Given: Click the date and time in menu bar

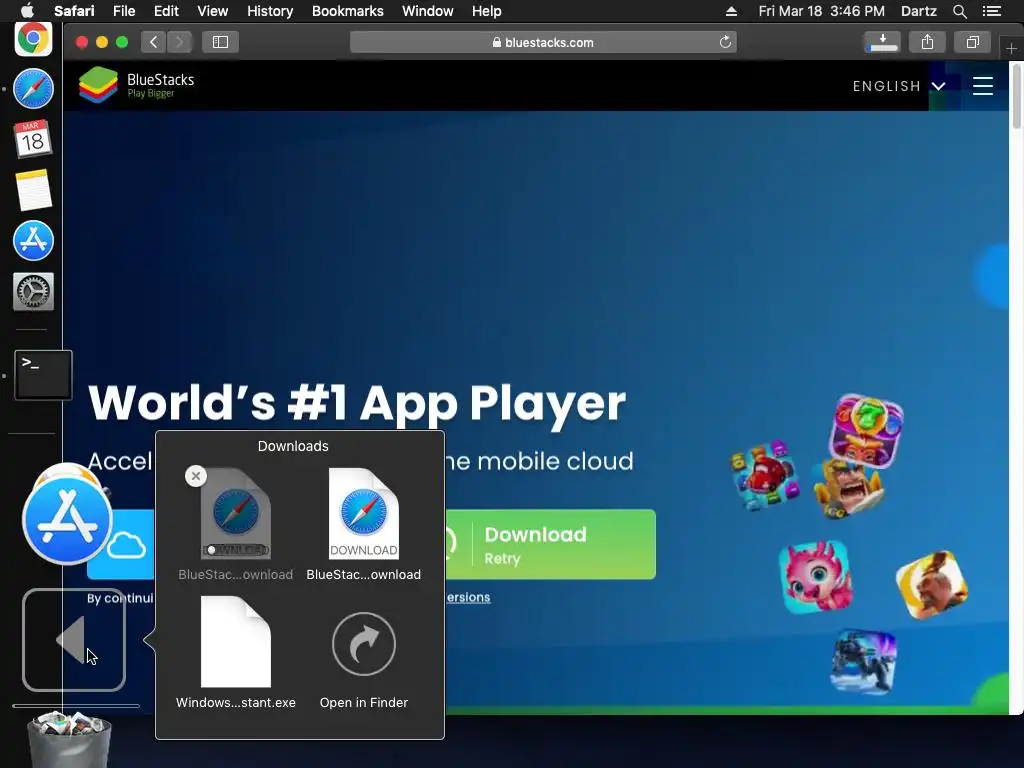Looking at the screenshot, I should (x=822, y=11).
